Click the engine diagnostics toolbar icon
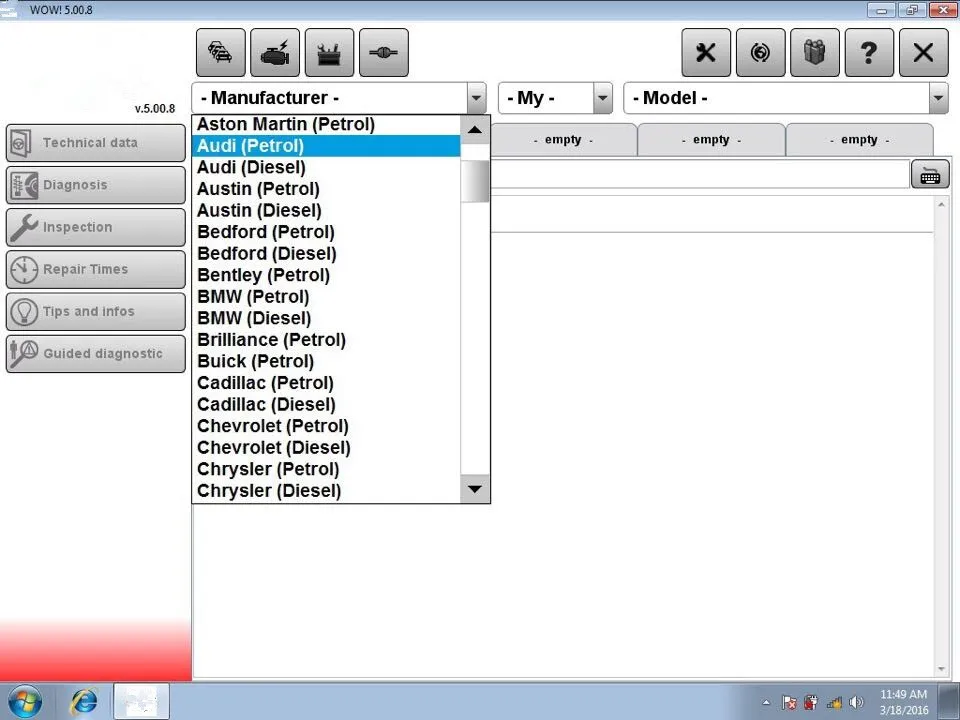Screen dimensions: 960x720 [x=275, y=53]
